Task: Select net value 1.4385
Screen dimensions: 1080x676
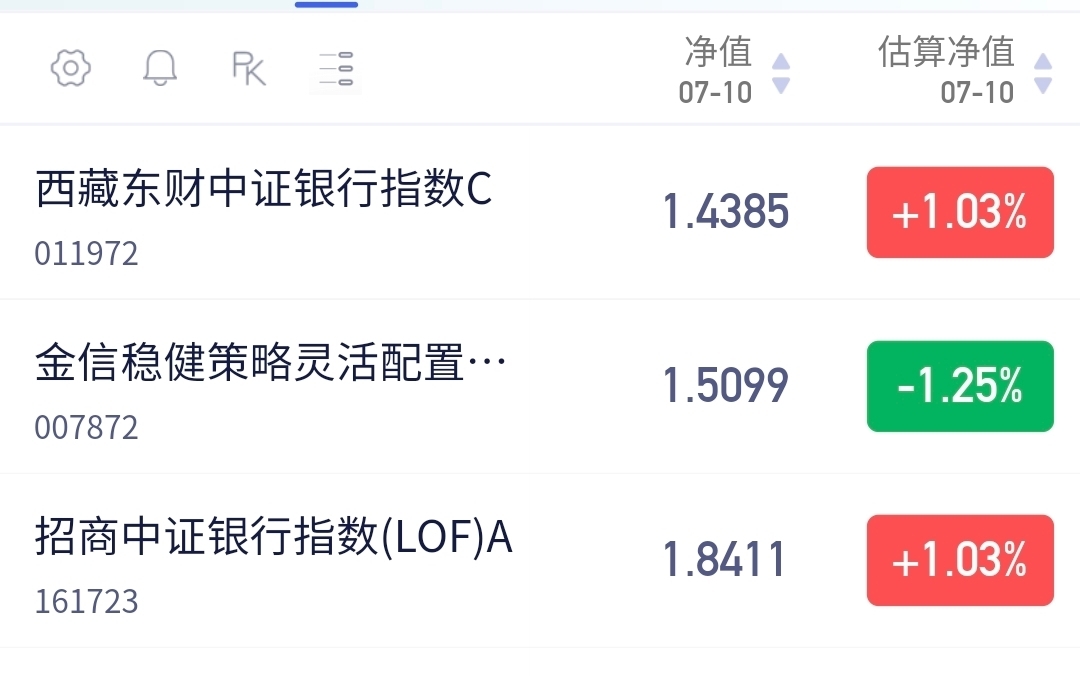Action: (725, 212)
